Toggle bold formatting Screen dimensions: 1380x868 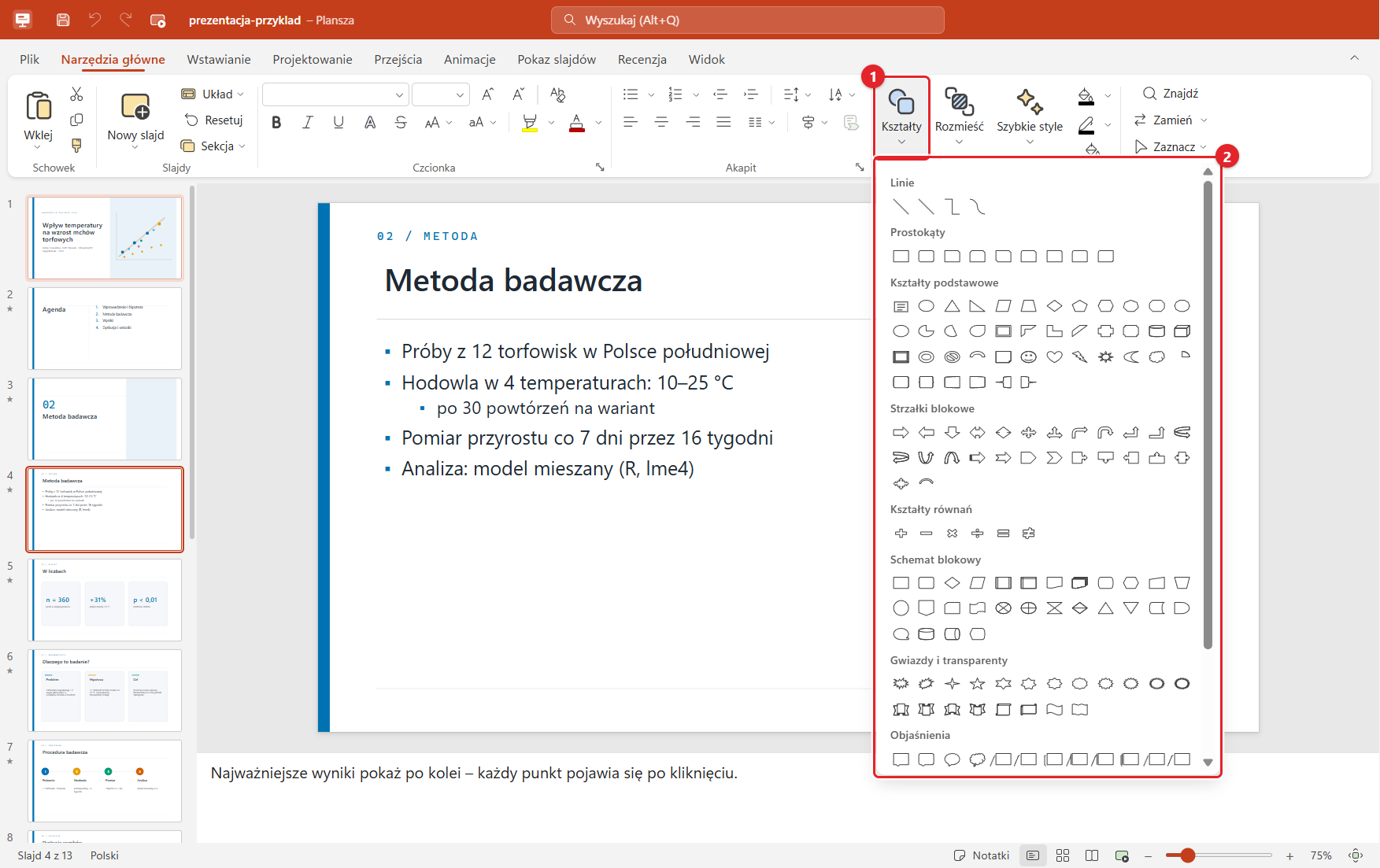pos(276,122)
